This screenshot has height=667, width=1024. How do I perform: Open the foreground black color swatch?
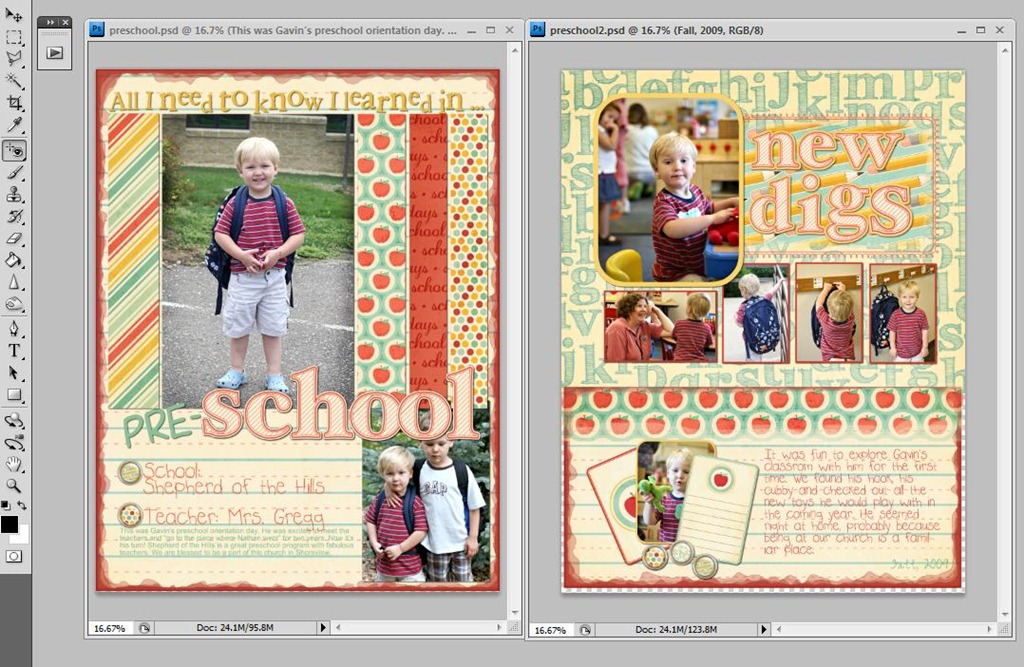point(8,523)
